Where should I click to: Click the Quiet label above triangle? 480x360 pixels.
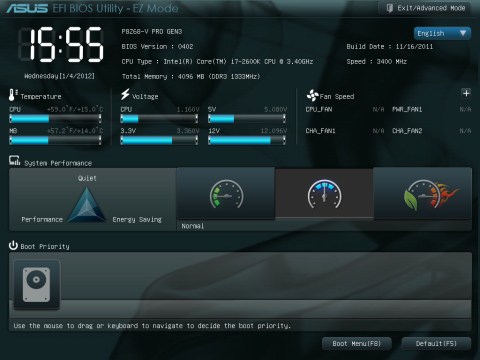tap(87, 178)
